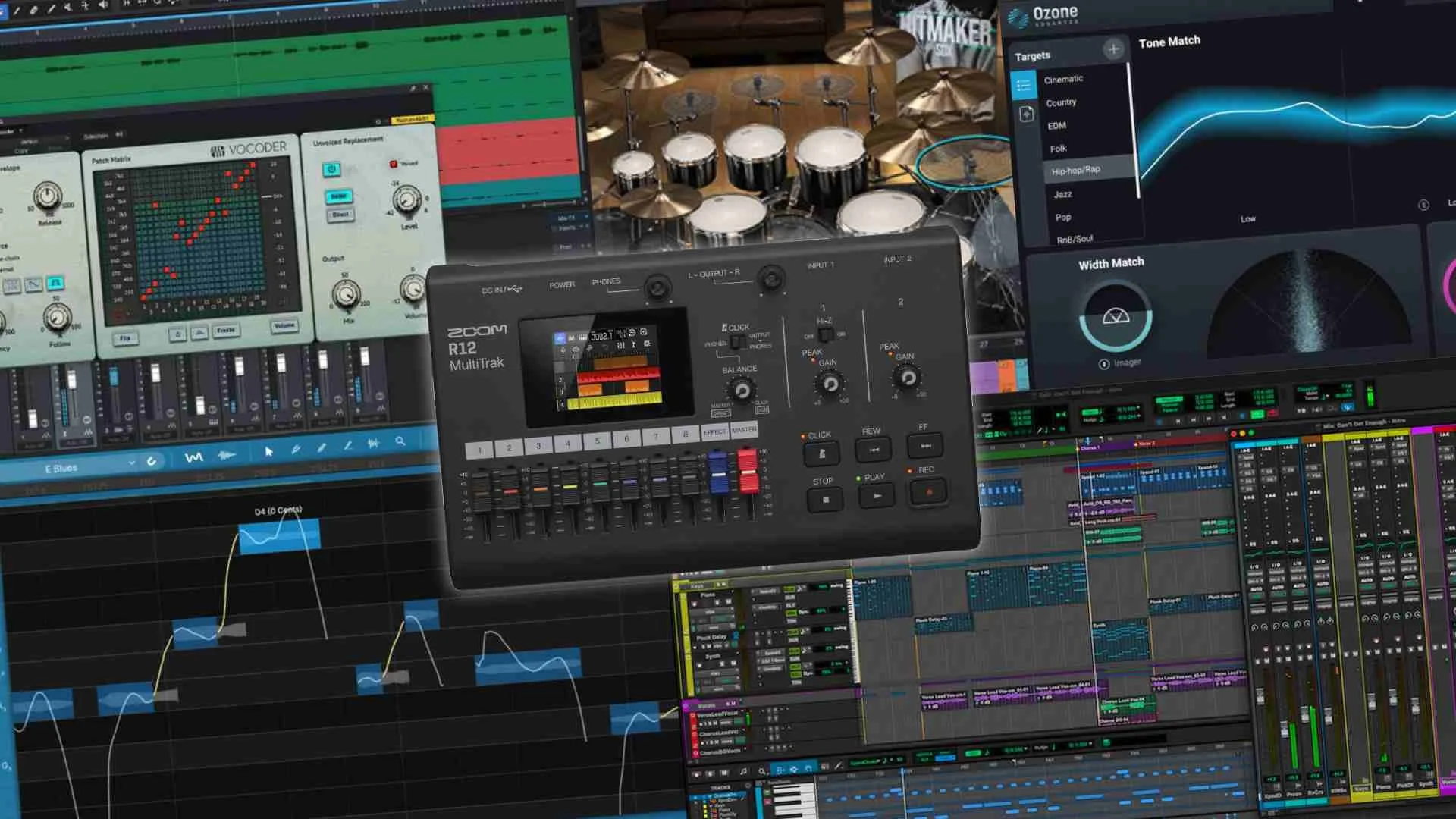This screenshot has width=1456, height=819.
Task: Click the refresh icon beside E Blues
Action: [152, 461]
